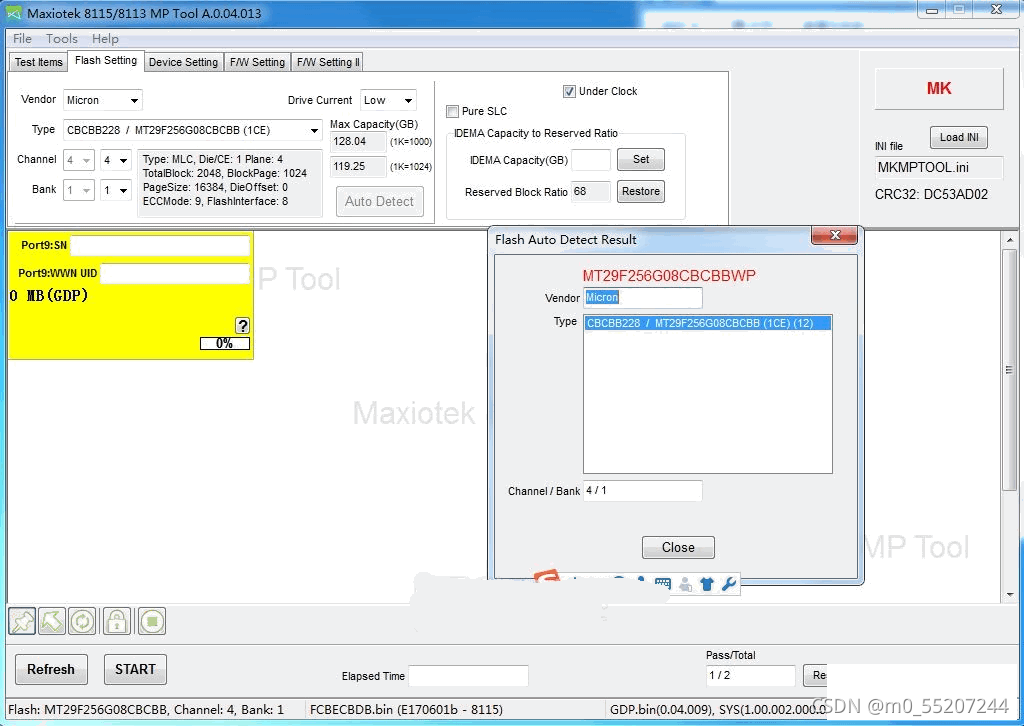This screenshot has width=1024, height=726.
Task: Click the Max Capacity field showing 119.25
Action: click(x=358, y=166)
